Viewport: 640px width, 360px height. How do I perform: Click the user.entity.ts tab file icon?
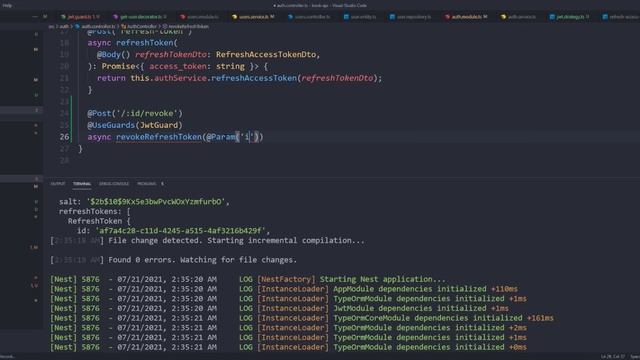click(x=346, y=17)
